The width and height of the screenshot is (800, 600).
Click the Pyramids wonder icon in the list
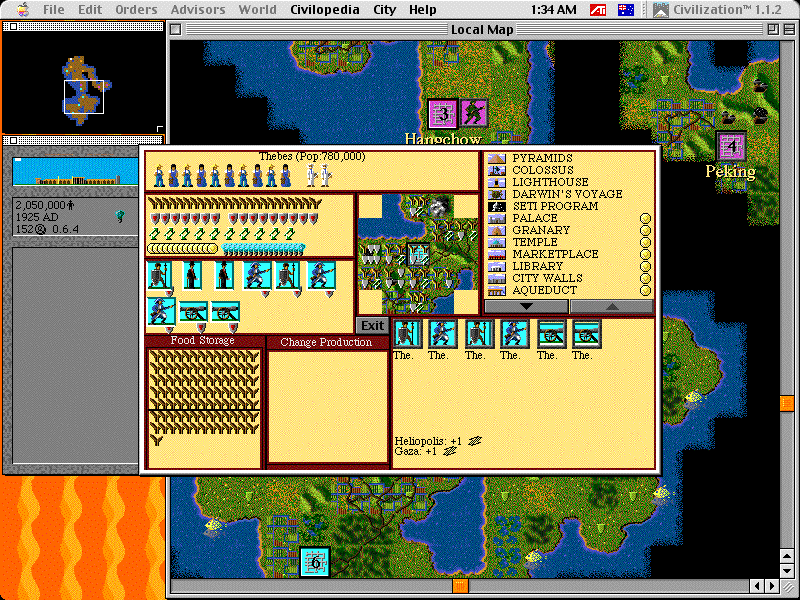(496, 158)
